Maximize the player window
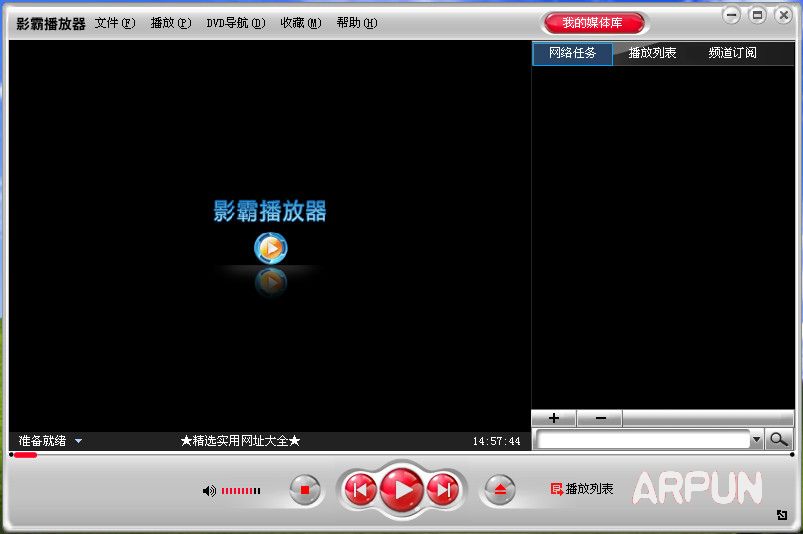The width and height of the screenshot is (803, 534). (757, 15)
